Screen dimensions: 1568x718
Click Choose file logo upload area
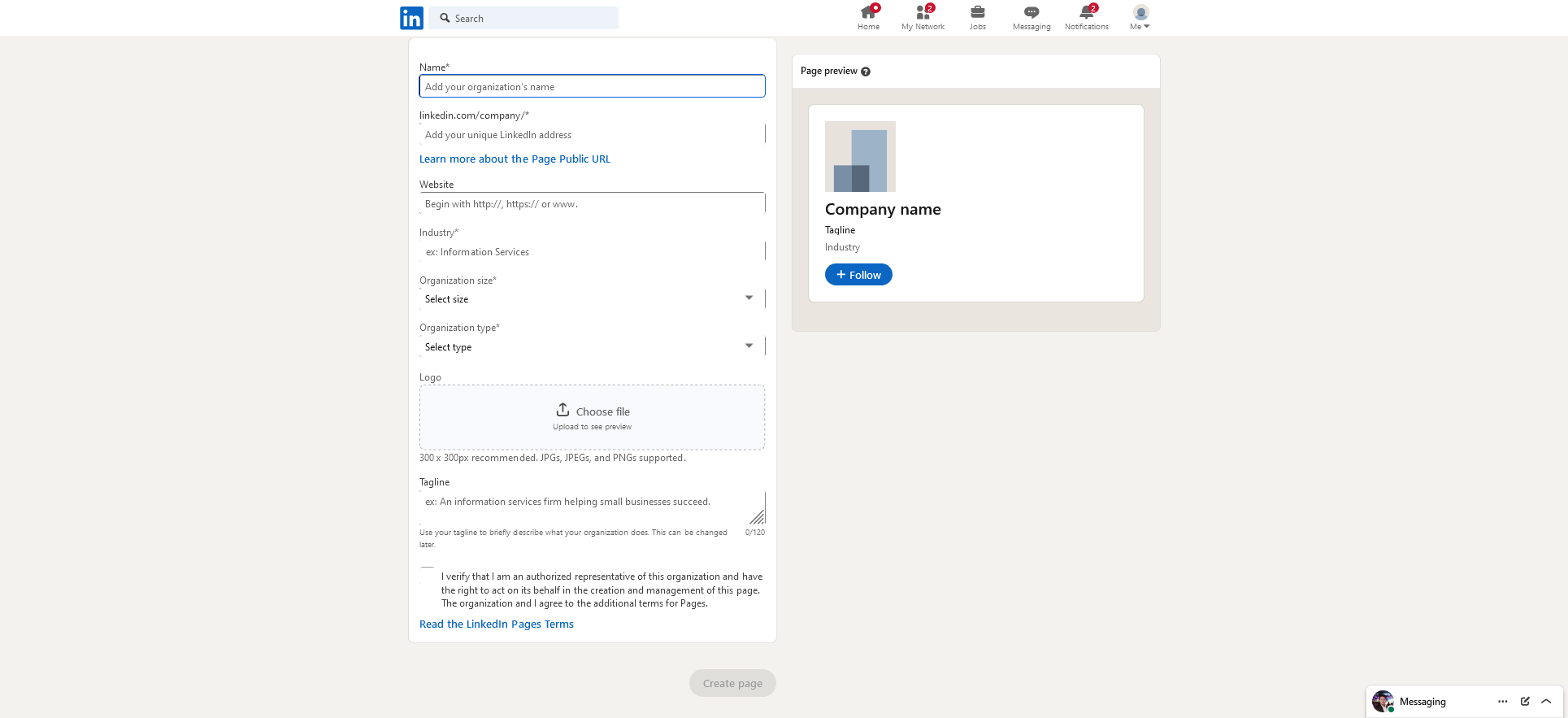pyautogui.click(x=592, y=416)
